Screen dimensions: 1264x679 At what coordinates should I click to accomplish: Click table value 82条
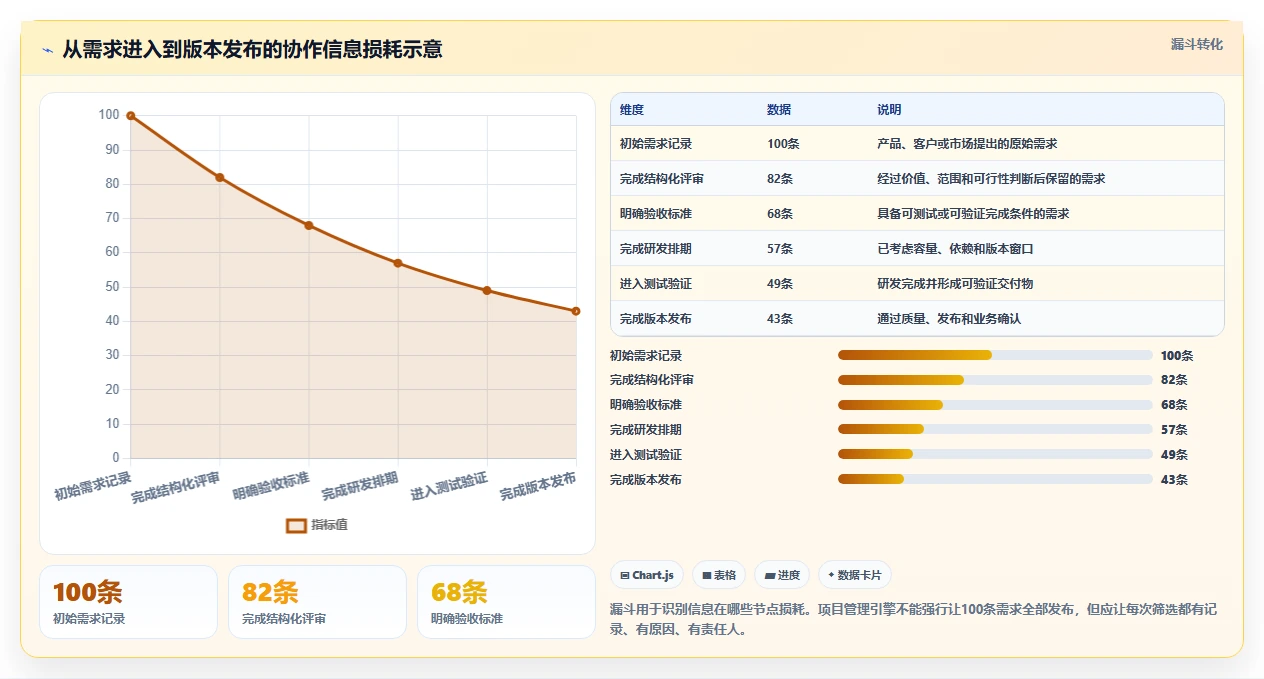tap(780, 179)
